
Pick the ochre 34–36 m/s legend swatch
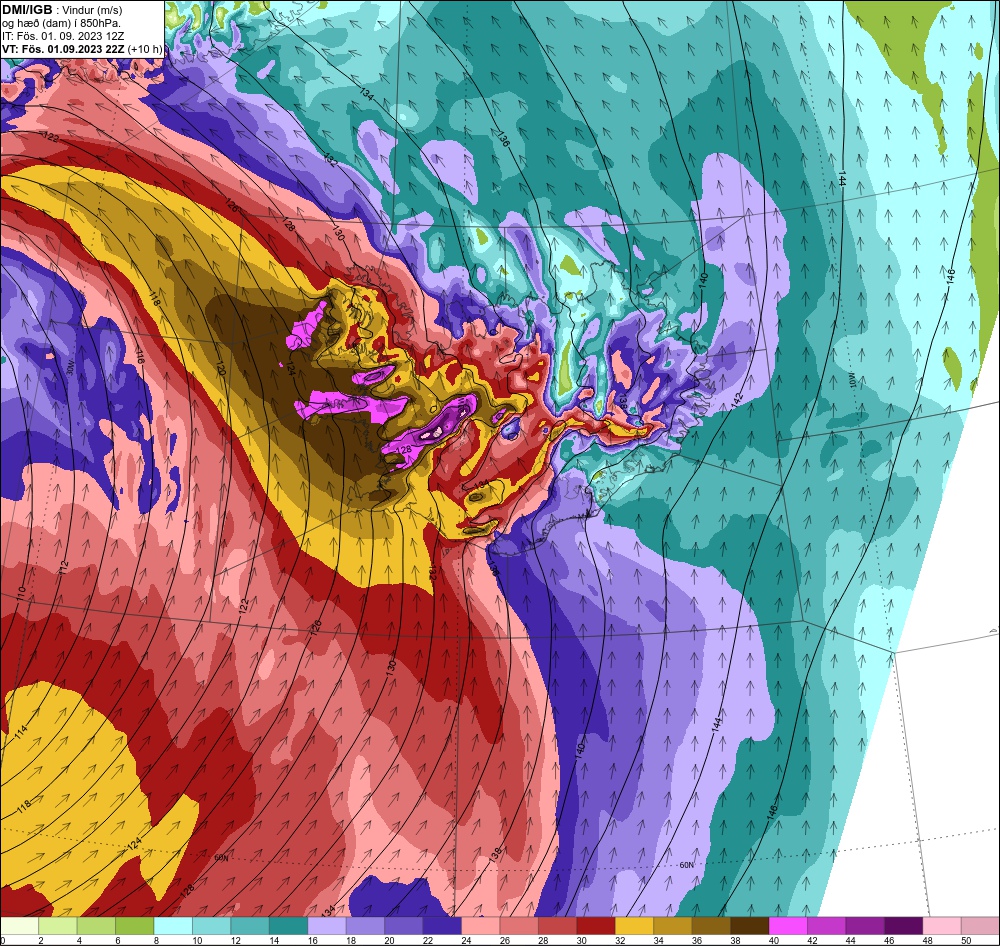coord(673,926)
